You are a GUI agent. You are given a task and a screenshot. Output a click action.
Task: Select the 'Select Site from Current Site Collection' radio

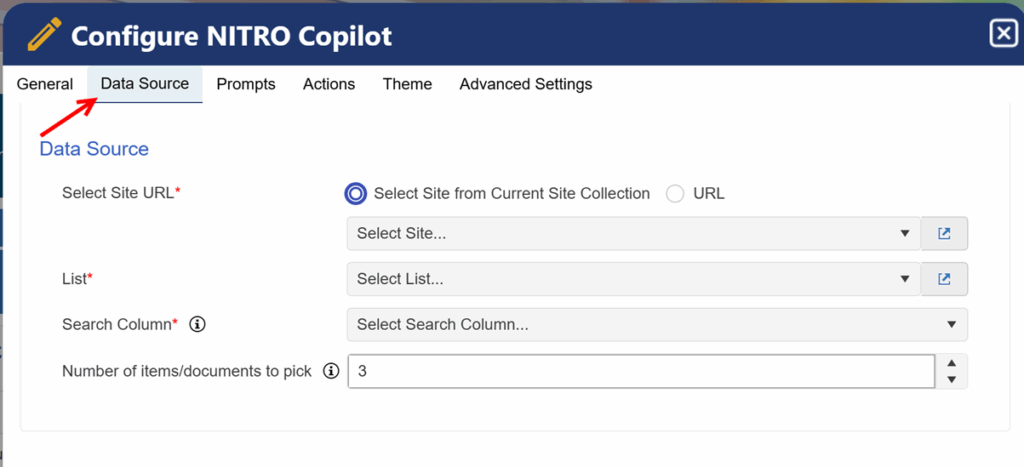[356, 194]
